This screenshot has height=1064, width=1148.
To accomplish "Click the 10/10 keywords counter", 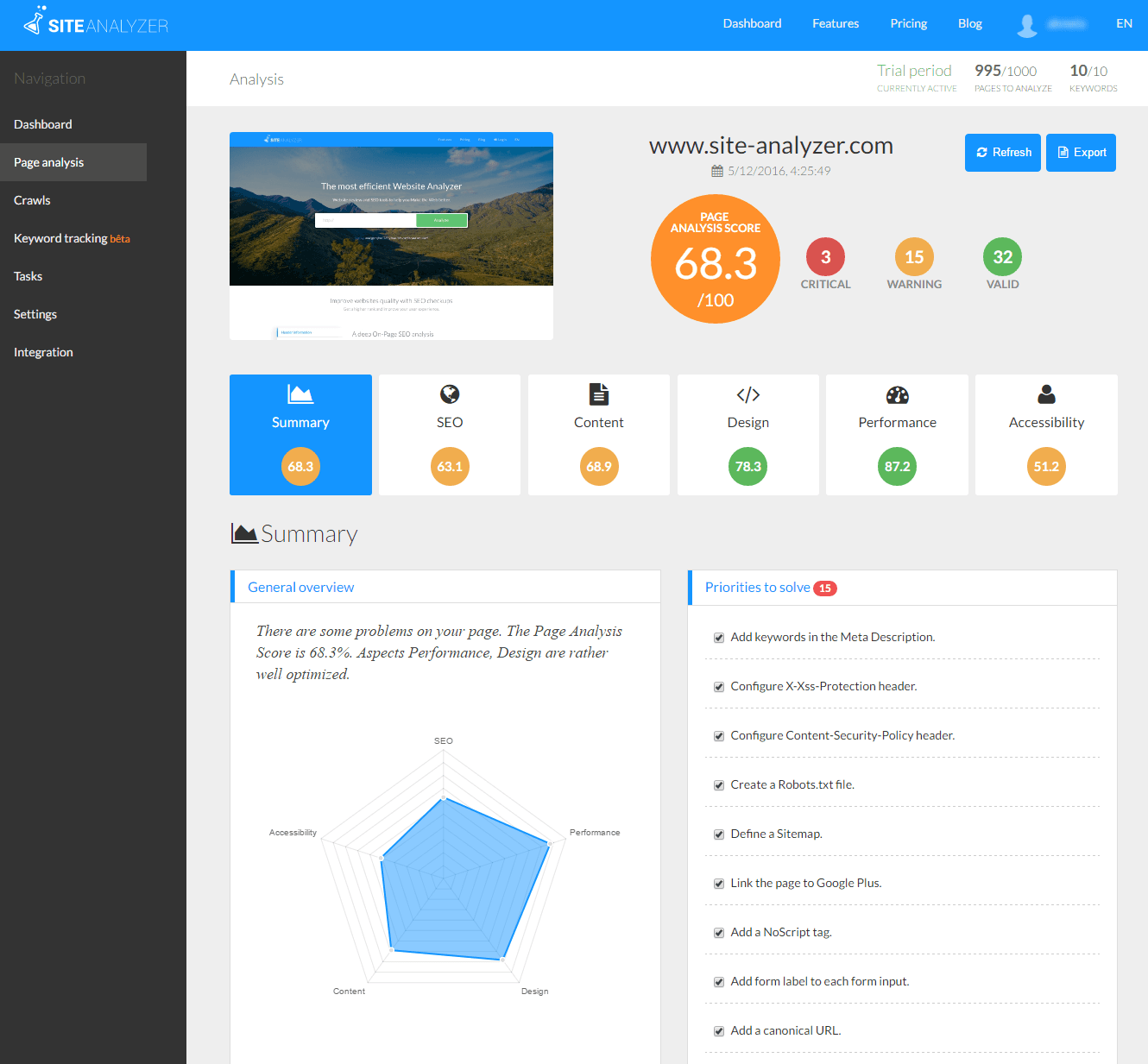I will coord(1093,77).
